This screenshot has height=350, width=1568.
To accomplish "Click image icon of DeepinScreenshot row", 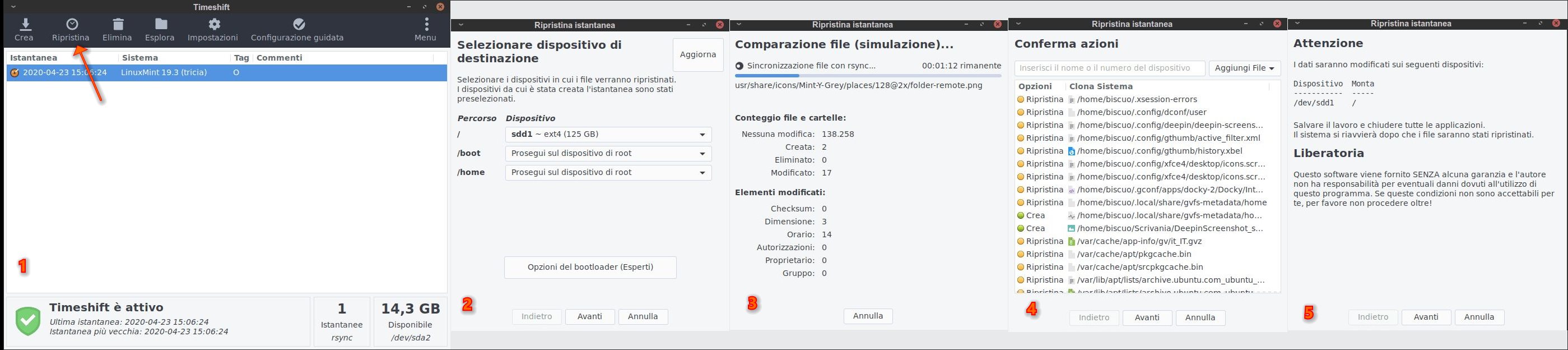I will coord(1071,229).
